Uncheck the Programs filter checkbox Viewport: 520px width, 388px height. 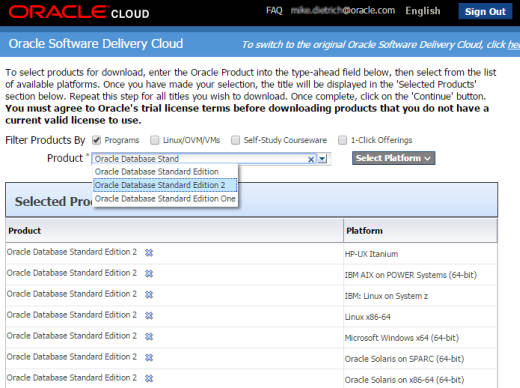point(97,140)
